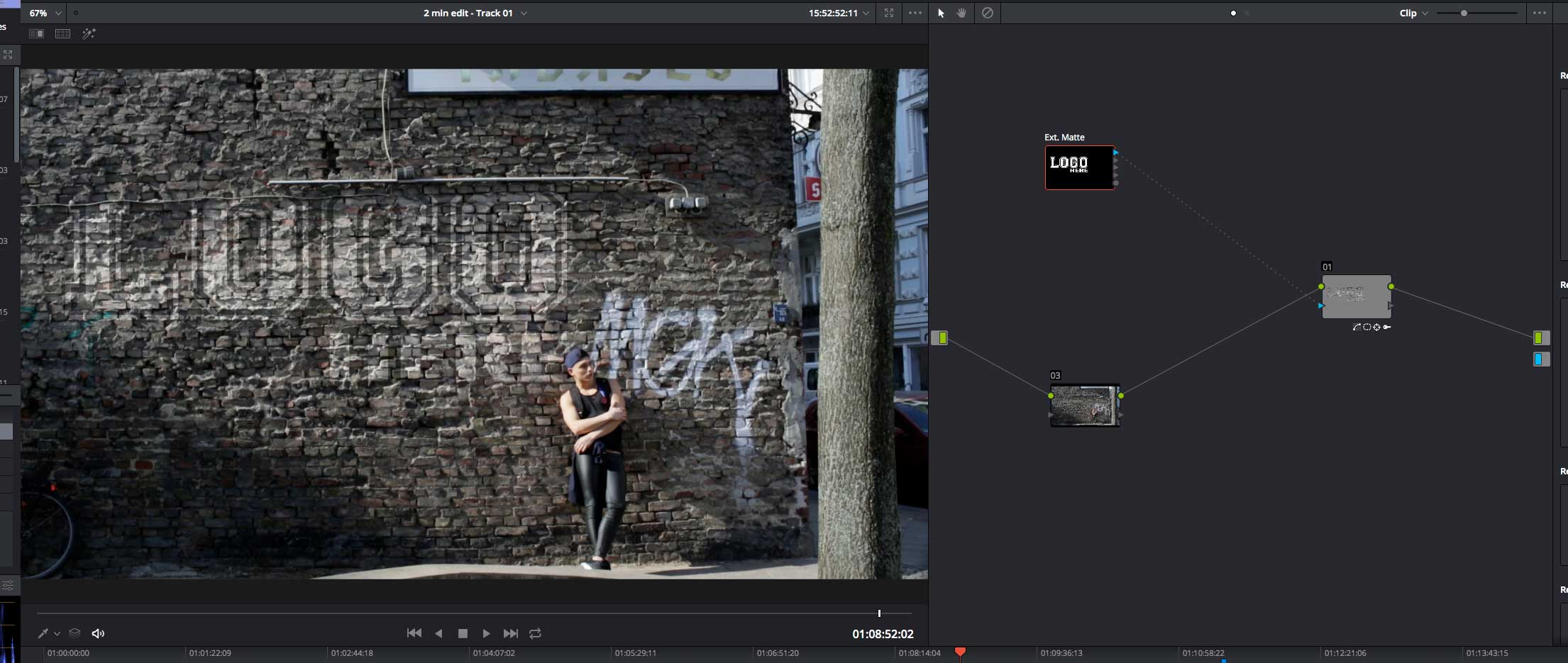The width and height of the screenshot is (1568, 663).
Task: Click the 'Ext. Matte' node label
Action: [1064, 138]
